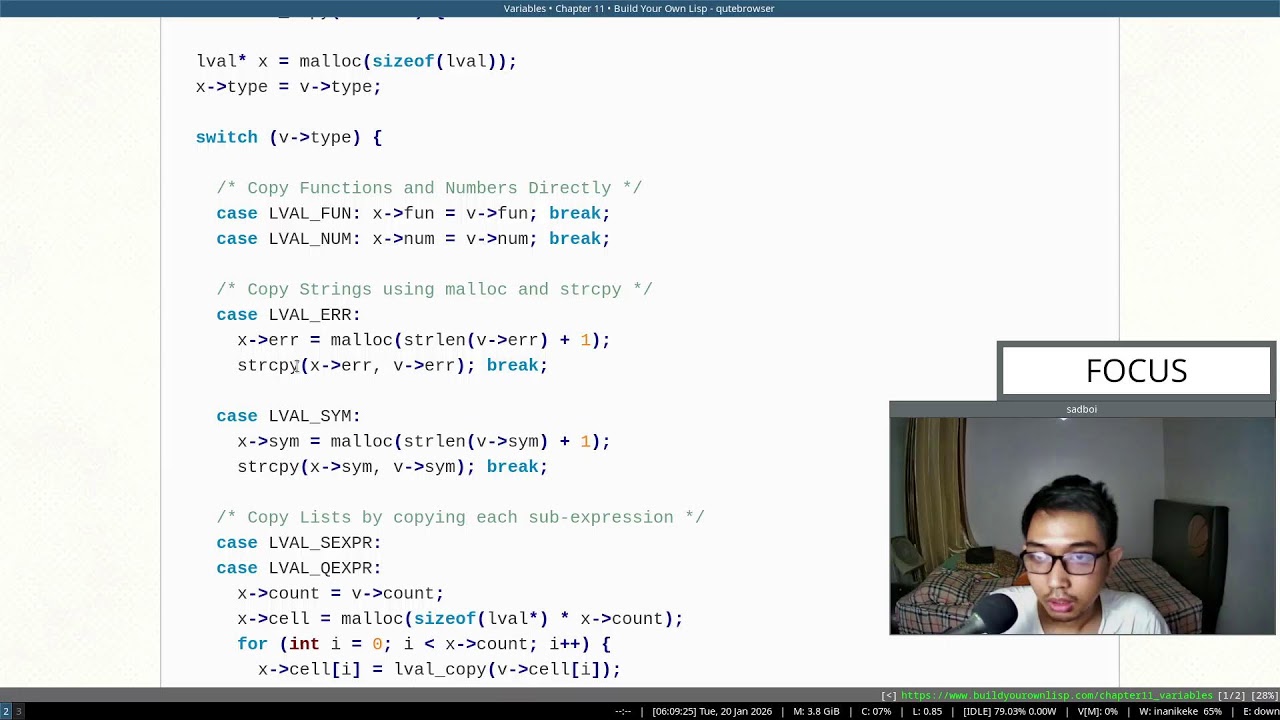Click the memory usage 'M: 3.8 GiB' entry

point(816,711)
